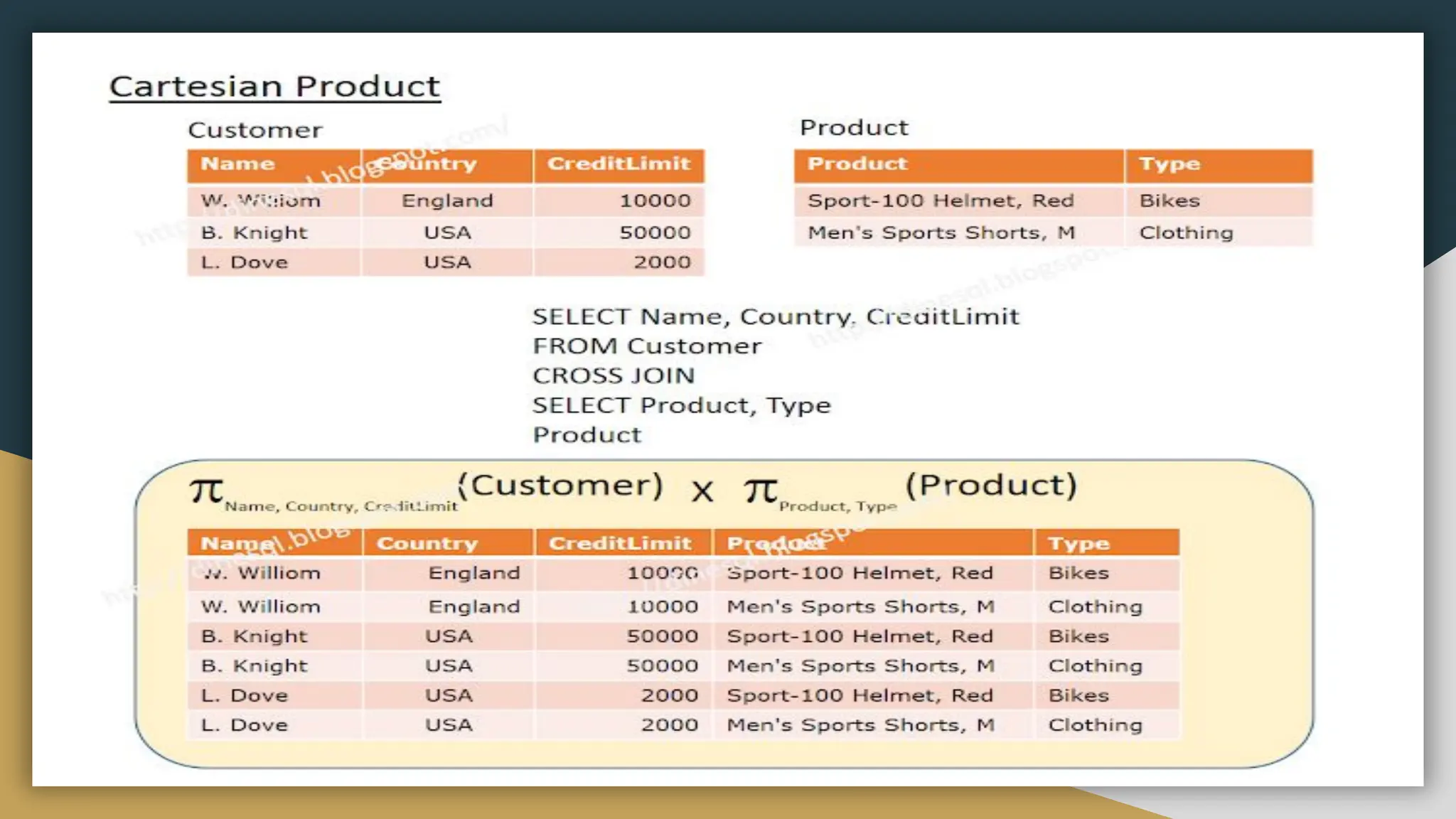Click the Cartesian Product slide title
The height and width of the screenshot is (819, 1456).
tap(274, 87)
